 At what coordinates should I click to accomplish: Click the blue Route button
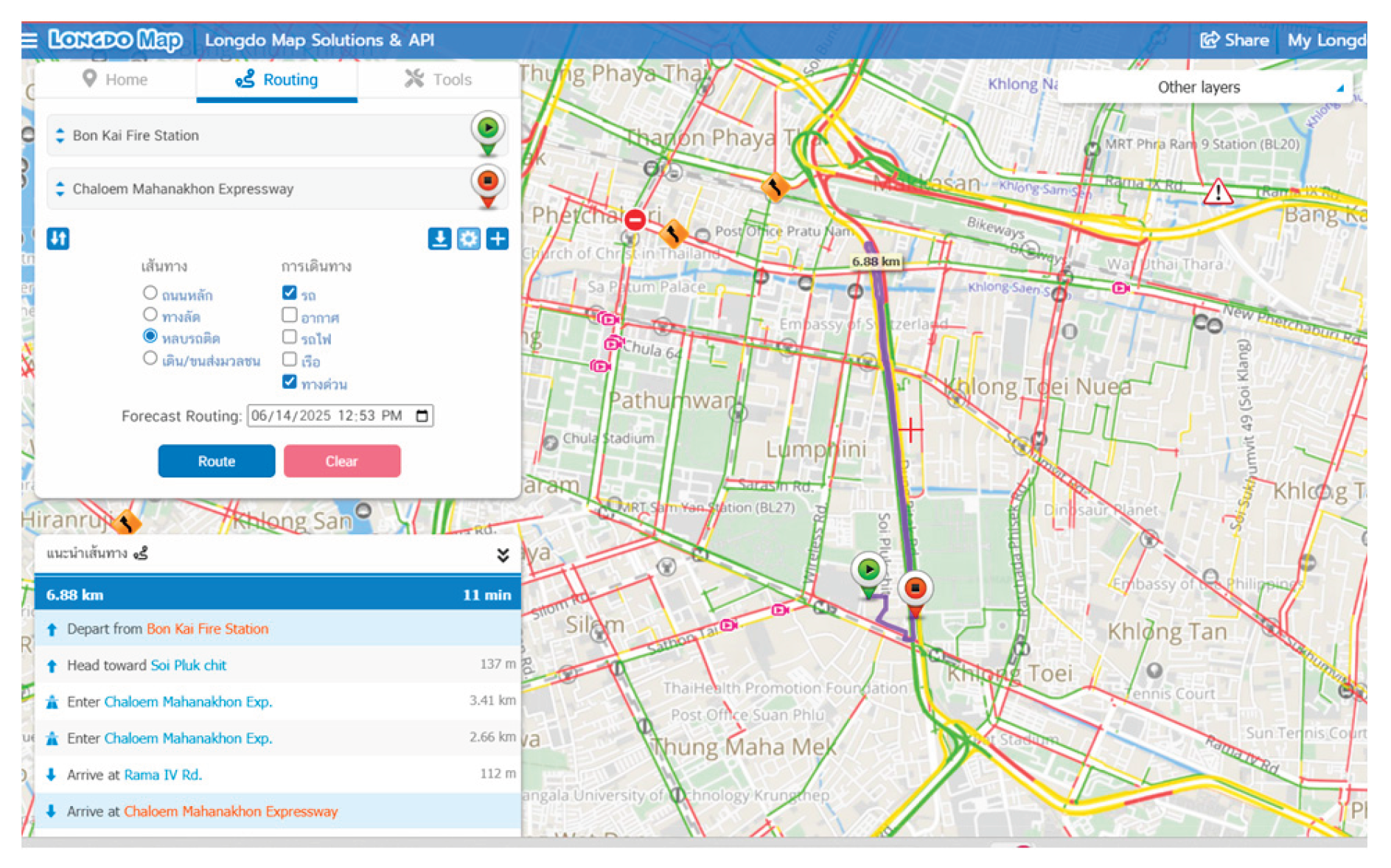(x=216, y=461)
